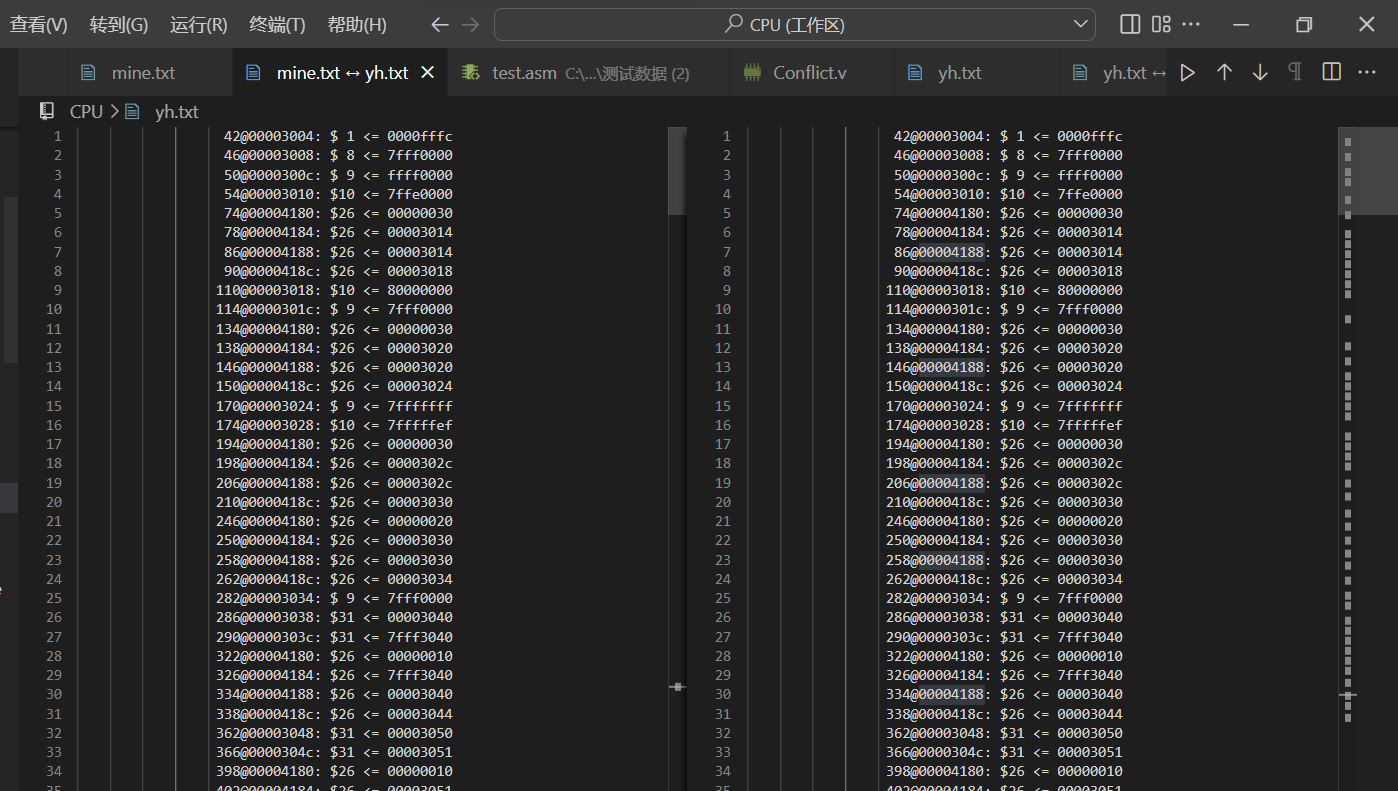
Task: Go to next change with down arrow
Action: click(x=1260, y=73)
